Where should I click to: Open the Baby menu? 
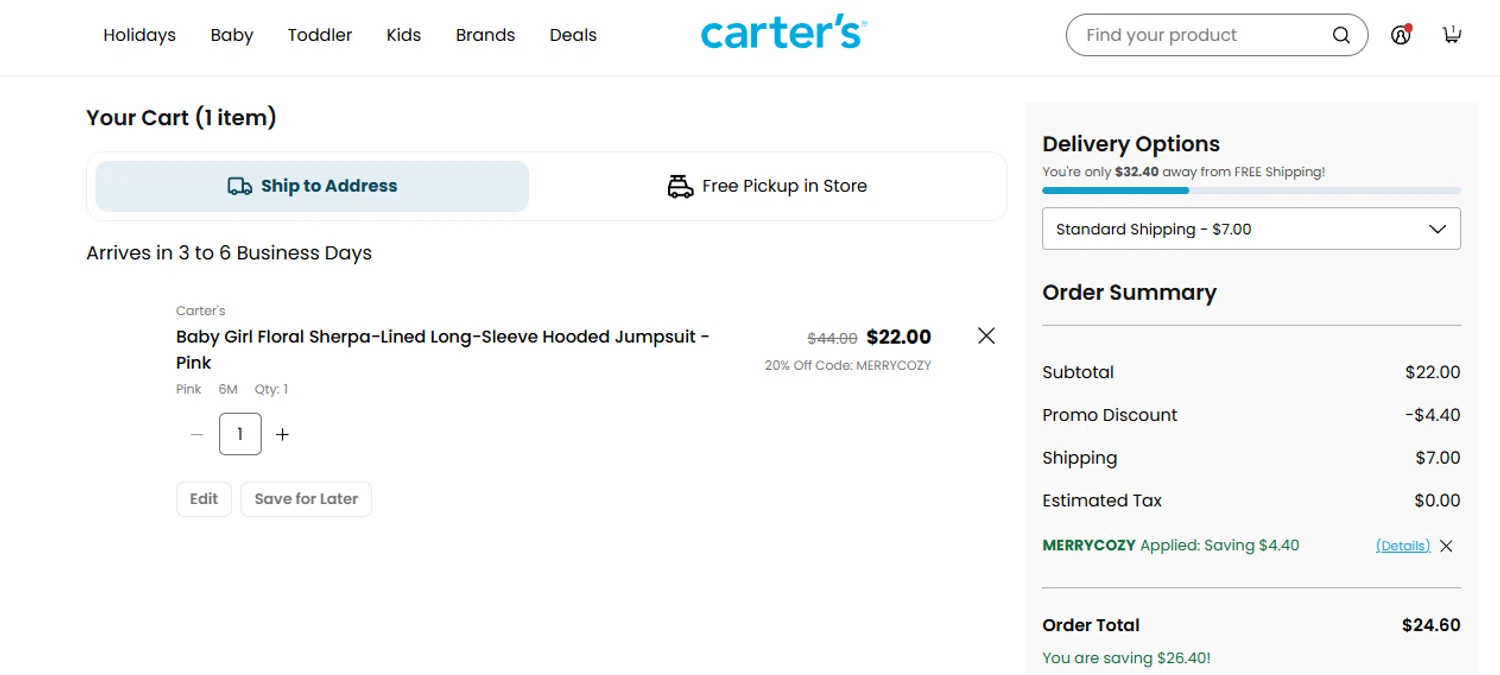coord(232,35)
